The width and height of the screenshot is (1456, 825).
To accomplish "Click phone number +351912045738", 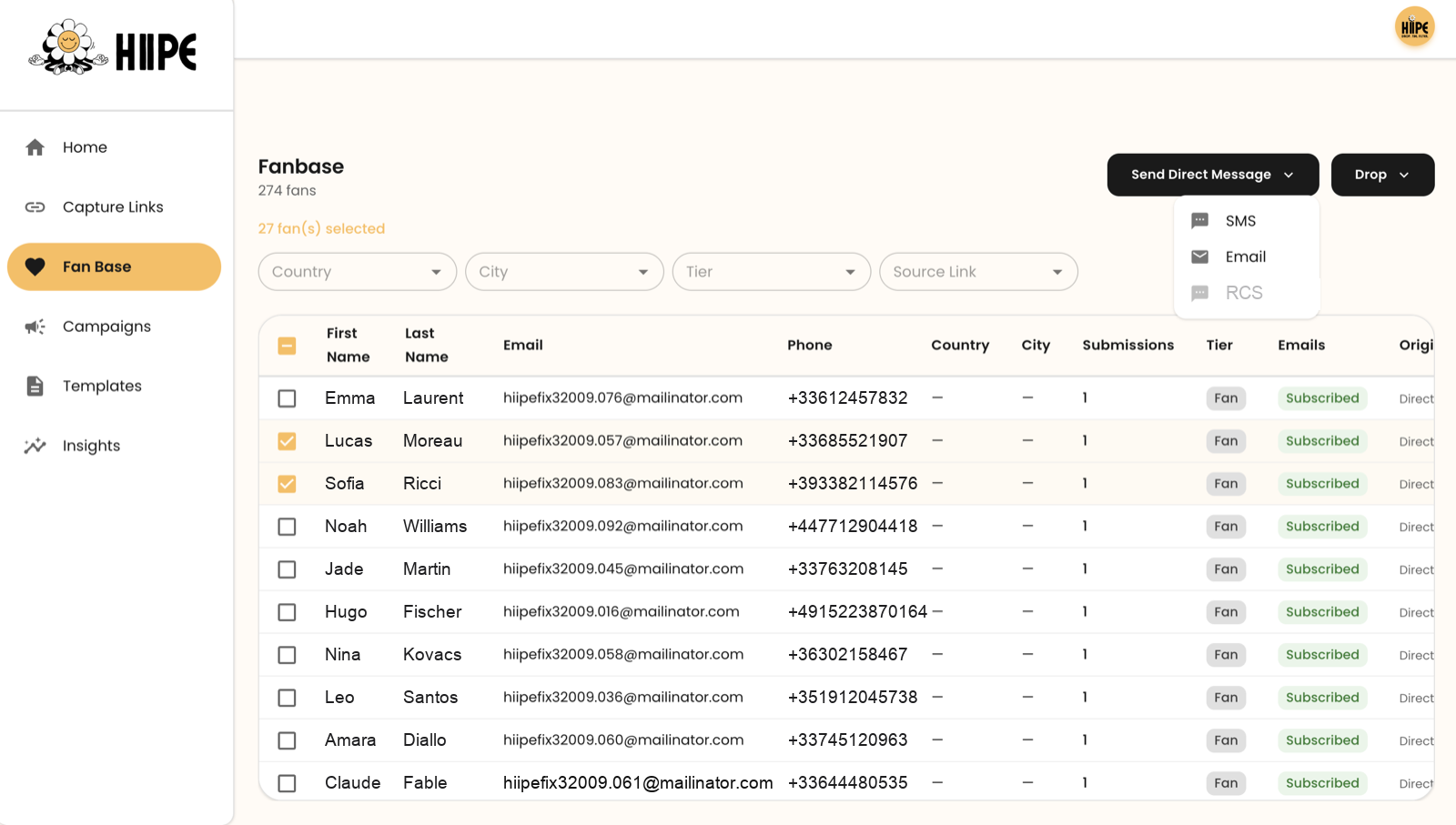I will (853, 697).
